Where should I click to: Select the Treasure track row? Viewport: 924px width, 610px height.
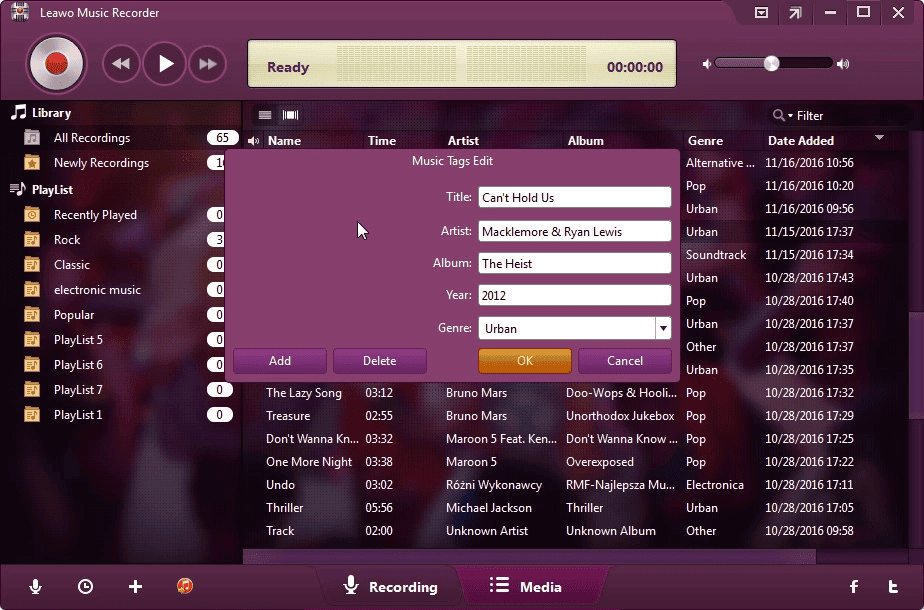pos(576,416)
